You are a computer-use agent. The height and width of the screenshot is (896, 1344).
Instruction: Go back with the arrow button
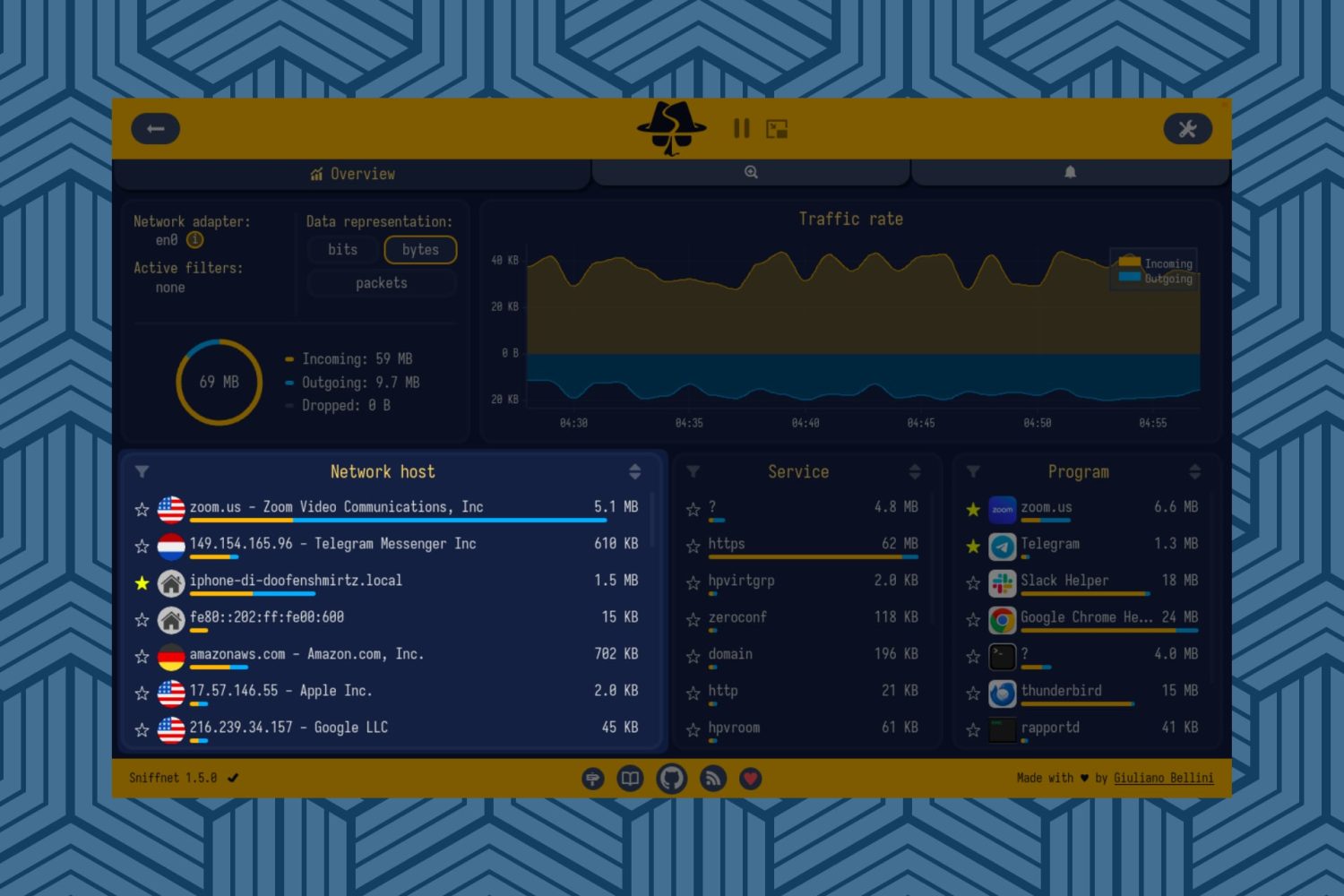pos(156,129)
